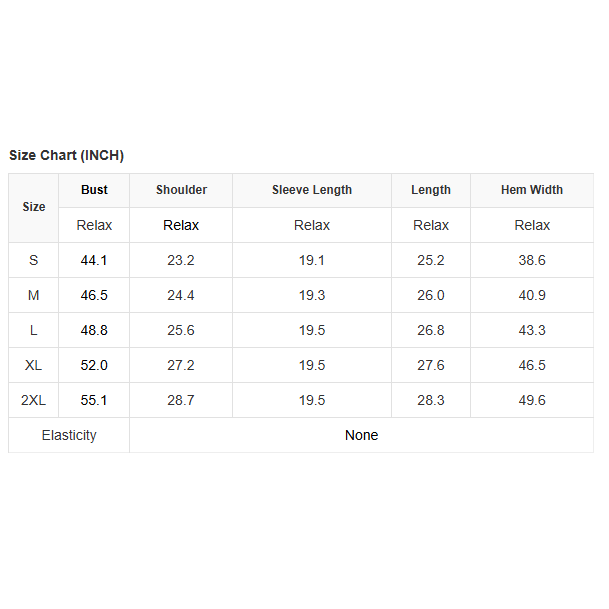609x609 pixels.
Task: Select the Length column header
Action: coord(431,190)
